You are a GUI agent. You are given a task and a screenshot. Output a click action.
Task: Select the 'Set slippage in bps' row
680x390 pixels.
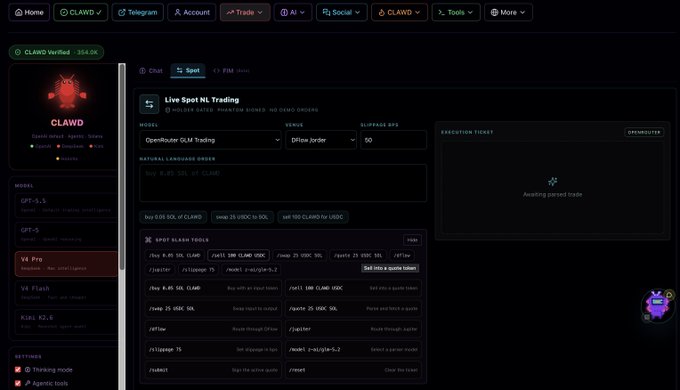tap(213, 349)
